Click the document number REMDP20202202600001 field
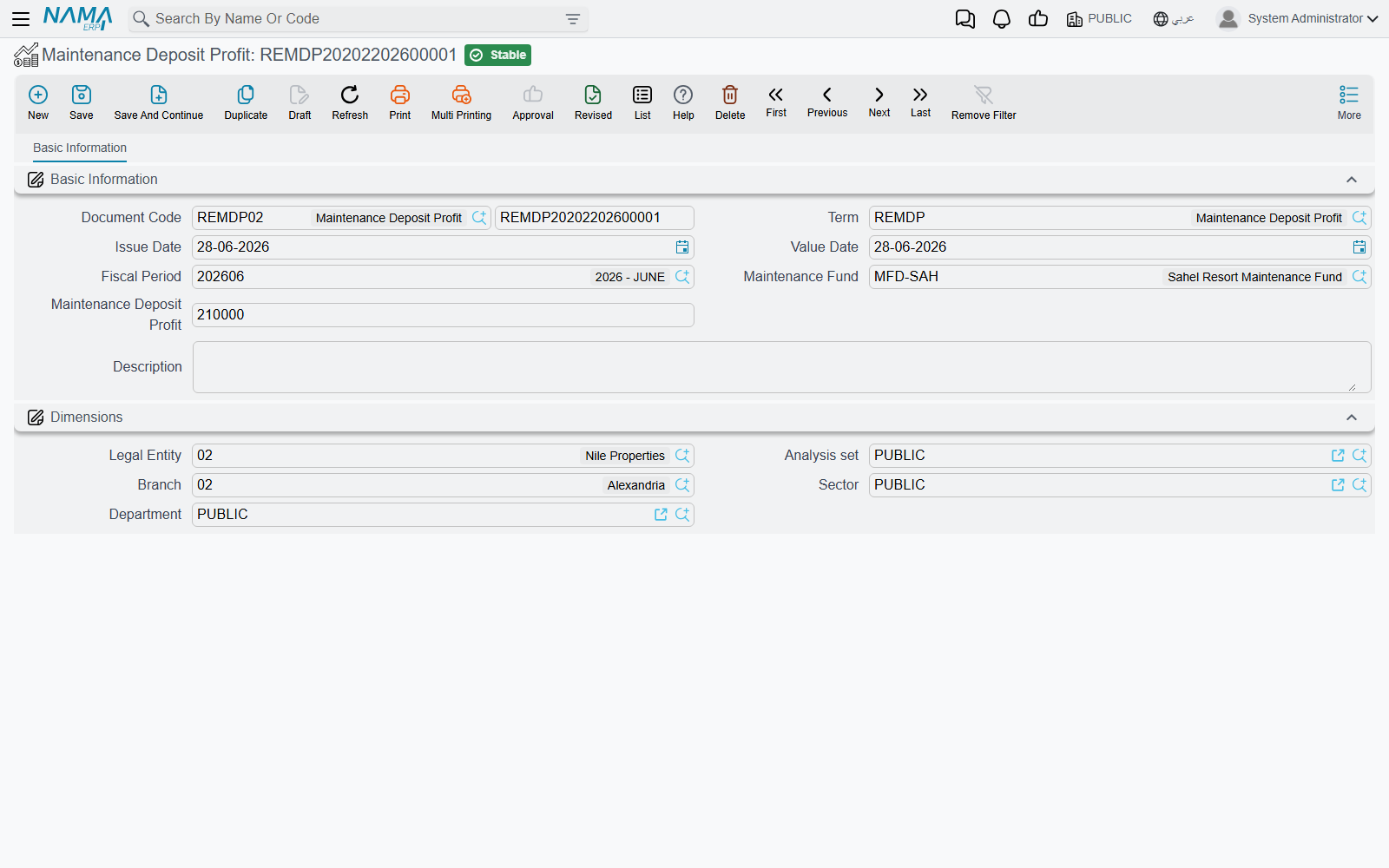Viewport: 1389px width, 868px height. click(x=595, y=218)
